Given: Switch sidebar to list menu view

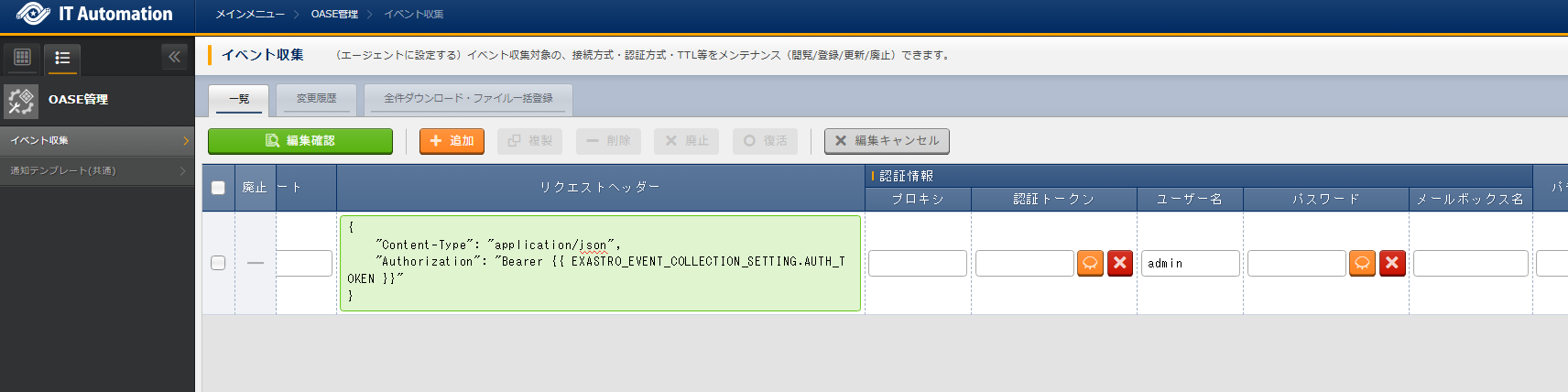Looking at the screenshot, I should pos(62,58).
